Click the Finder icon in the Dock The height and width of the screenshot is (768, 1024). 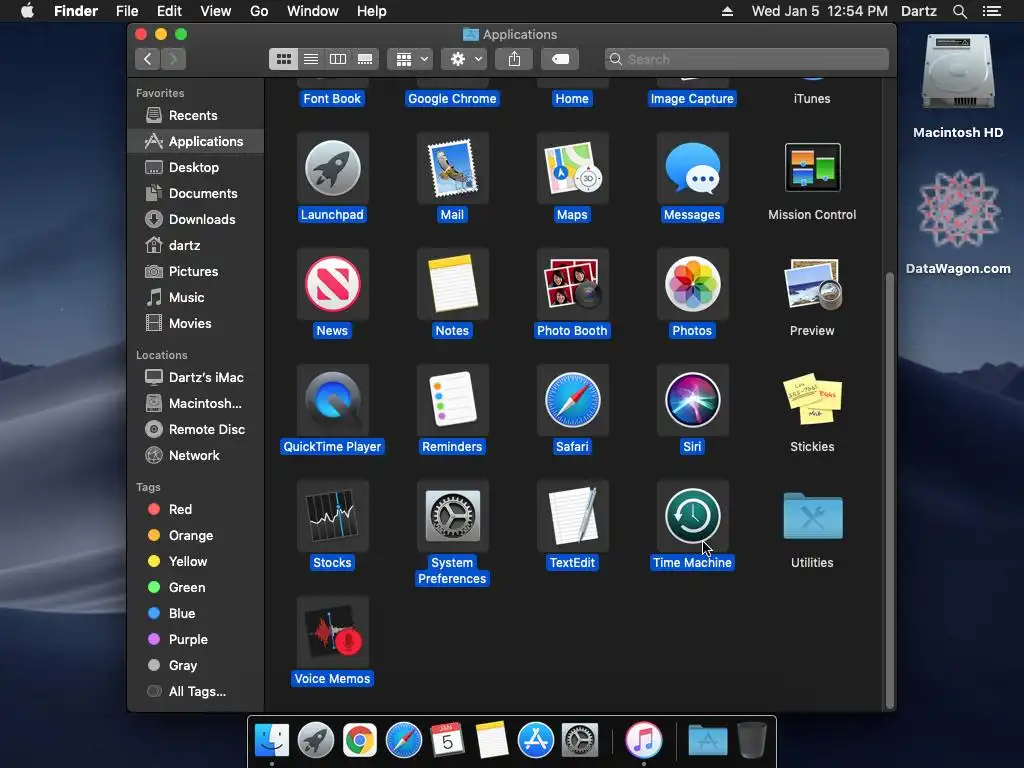coord(272,740)
